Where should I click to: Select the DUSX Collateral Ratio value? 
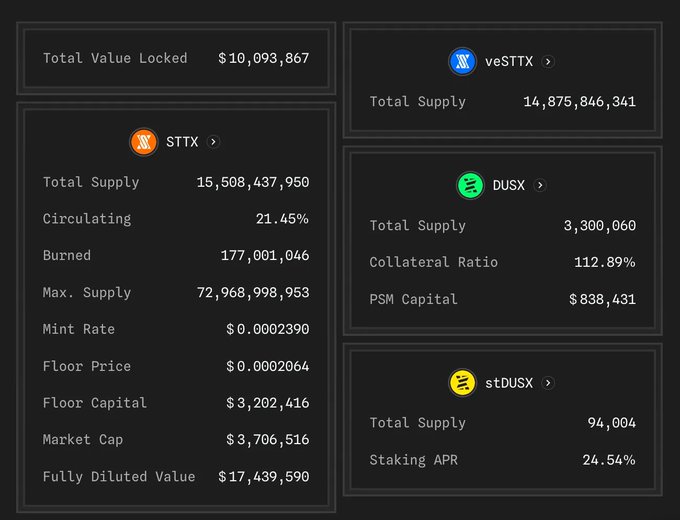tap(605, 262)
